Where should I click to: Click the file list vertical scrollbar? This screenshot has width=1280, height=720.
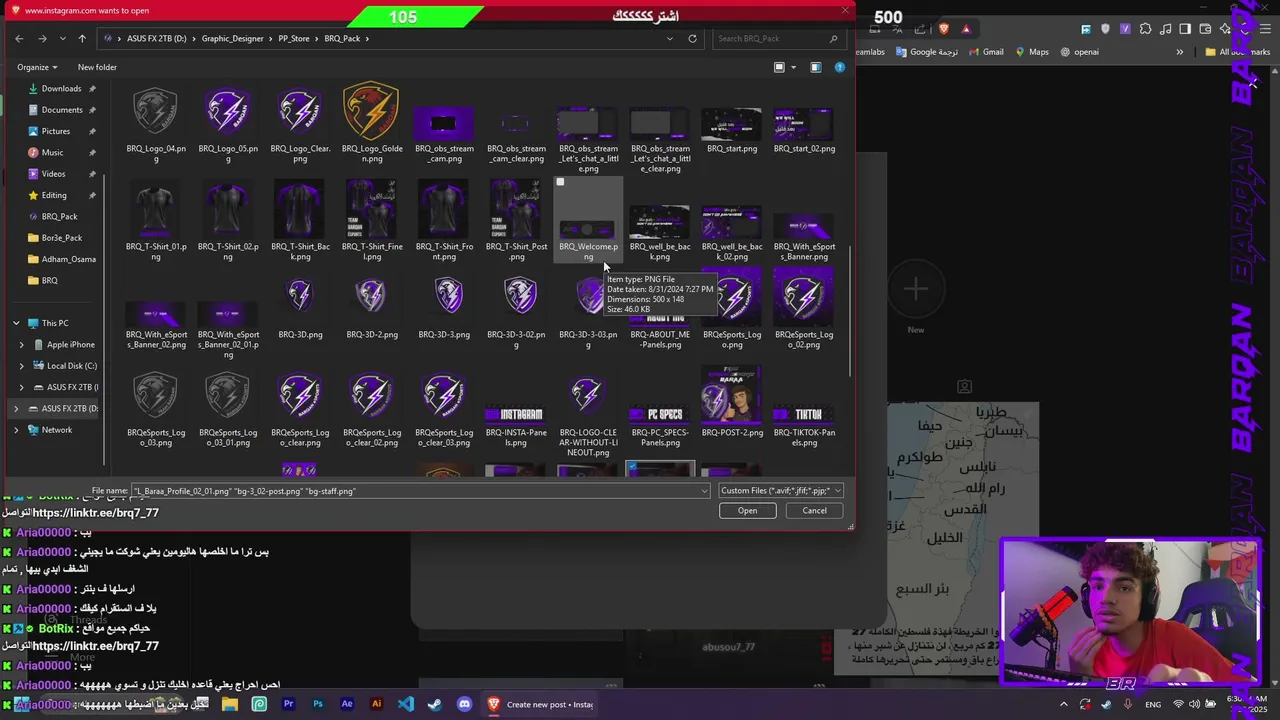point(849,310)
